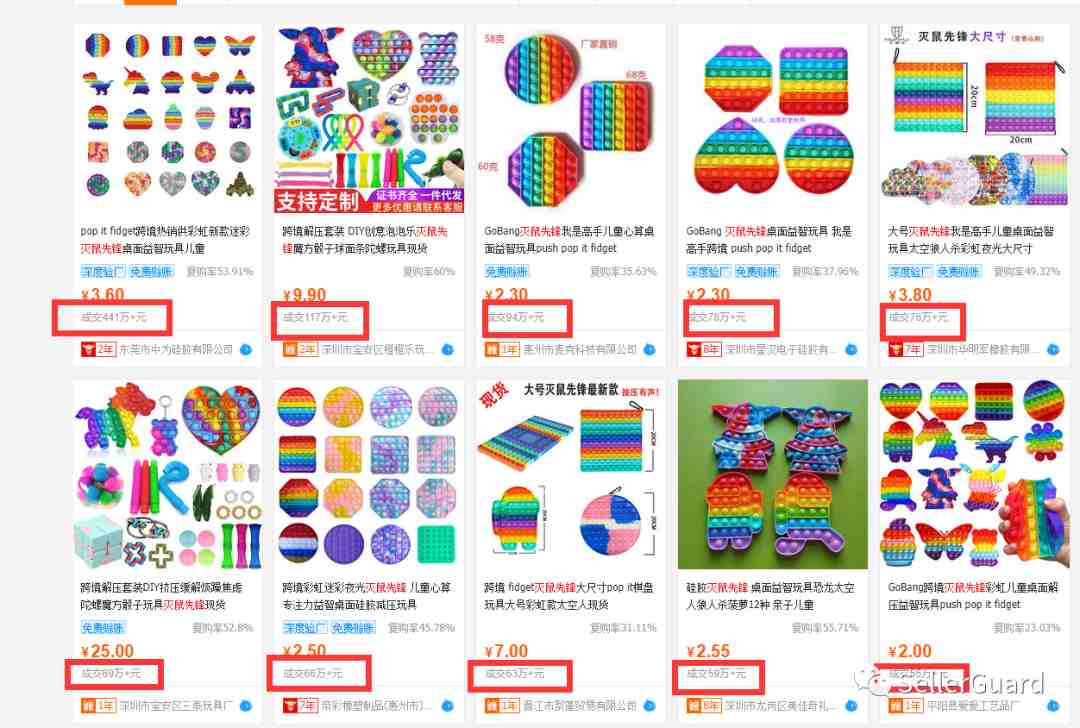
Task: Open title 'pop it fidget跨境热销' product link
Action: [165, 240]
